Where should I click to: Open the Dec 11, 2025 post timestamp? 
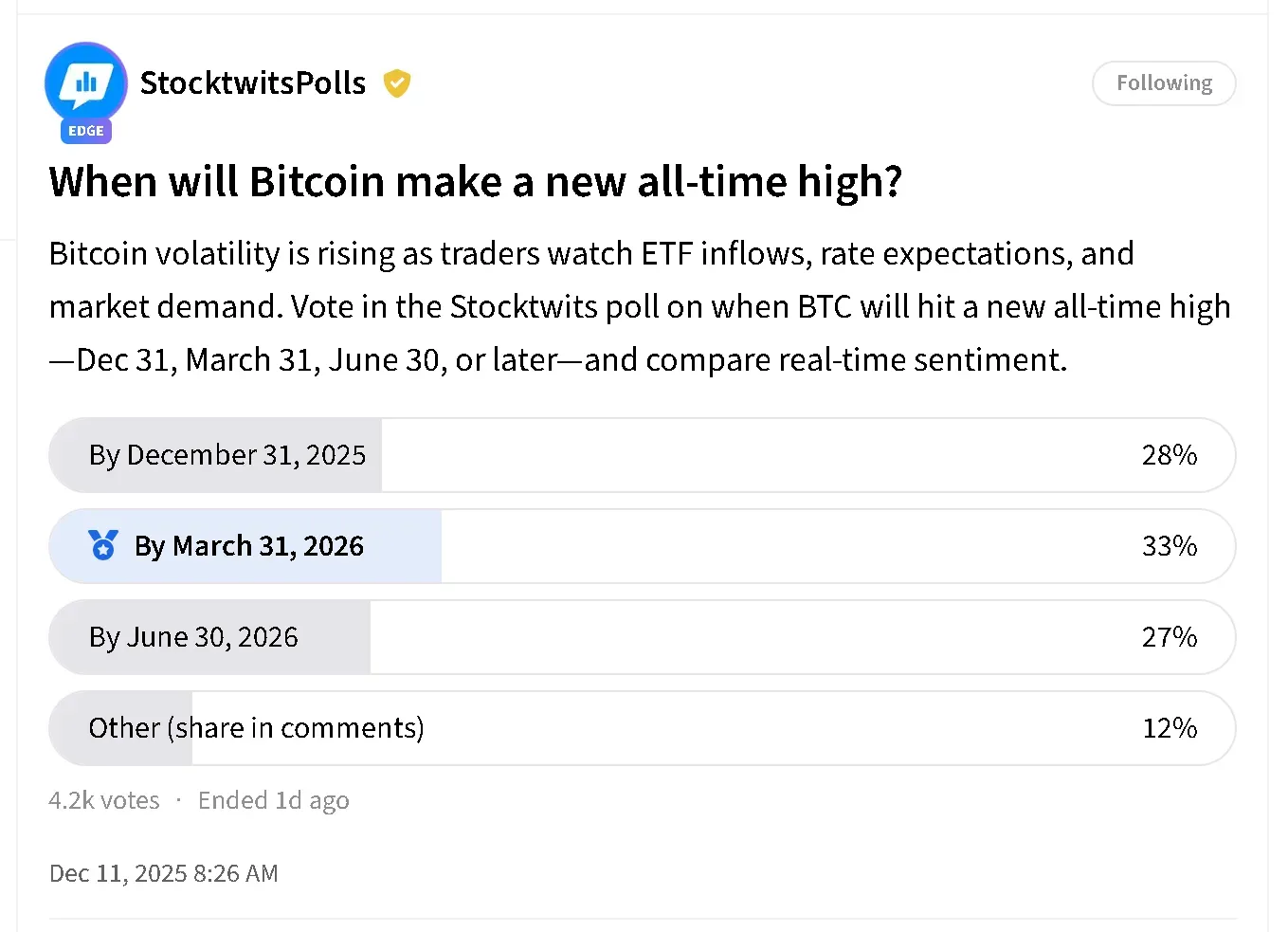tap(164, 873)
